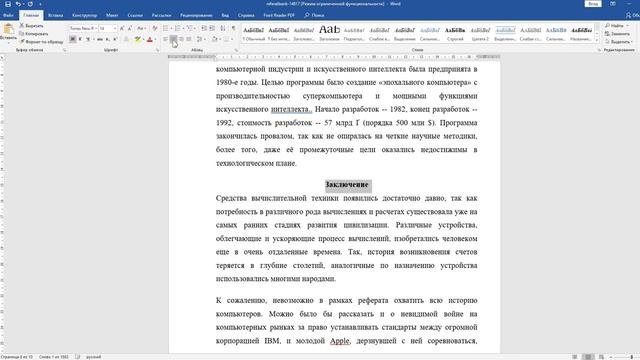Image resolution: width=640 pixels, height=360 pixels.
Task: Open the Foxit Reader PDF tab
Action: click(279, 15)
